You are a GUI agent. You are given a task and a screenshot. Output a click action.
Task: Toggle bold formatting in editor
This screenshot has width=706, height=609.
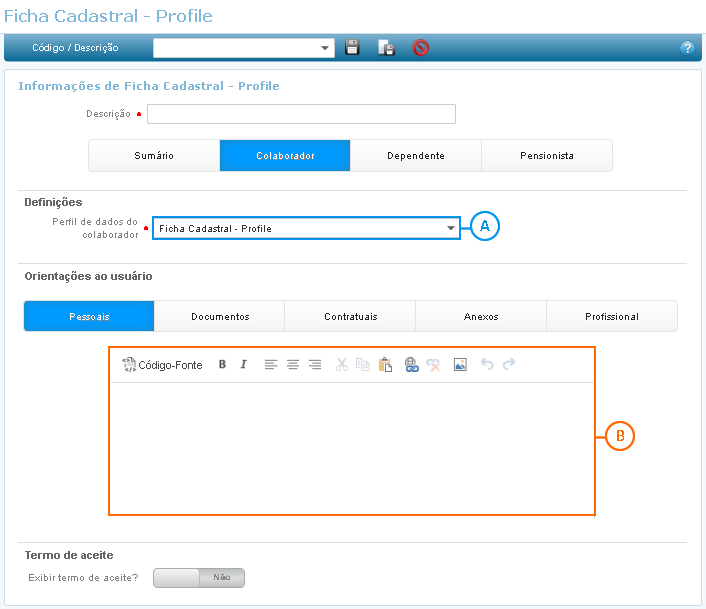(222, 365)
